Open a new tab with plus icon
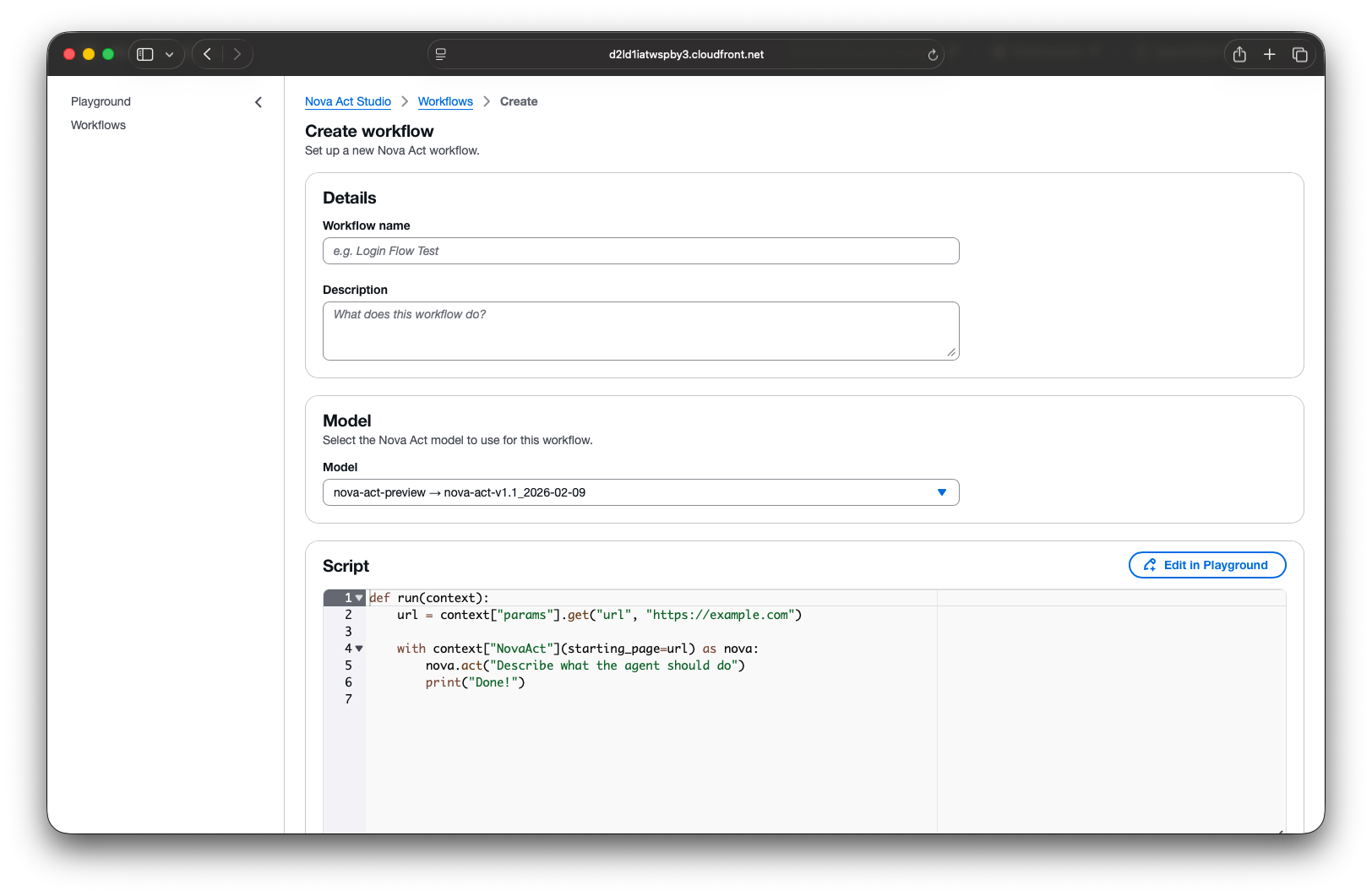Image resolution: width=1372 pixels, height=896 pixels. click(x=1269, y=54)
